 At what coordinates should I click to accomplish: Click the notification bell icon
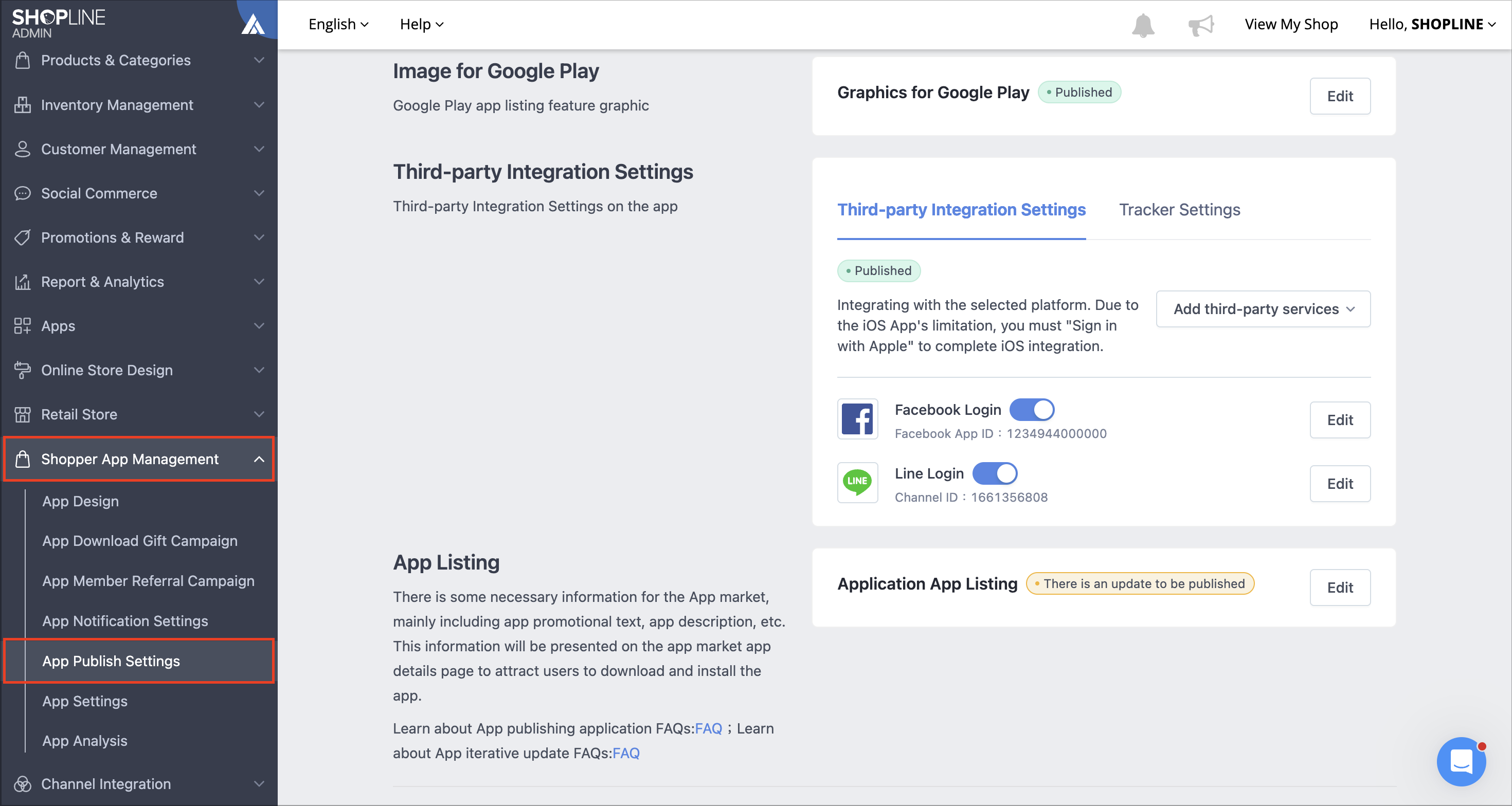tap(1142, 25)
